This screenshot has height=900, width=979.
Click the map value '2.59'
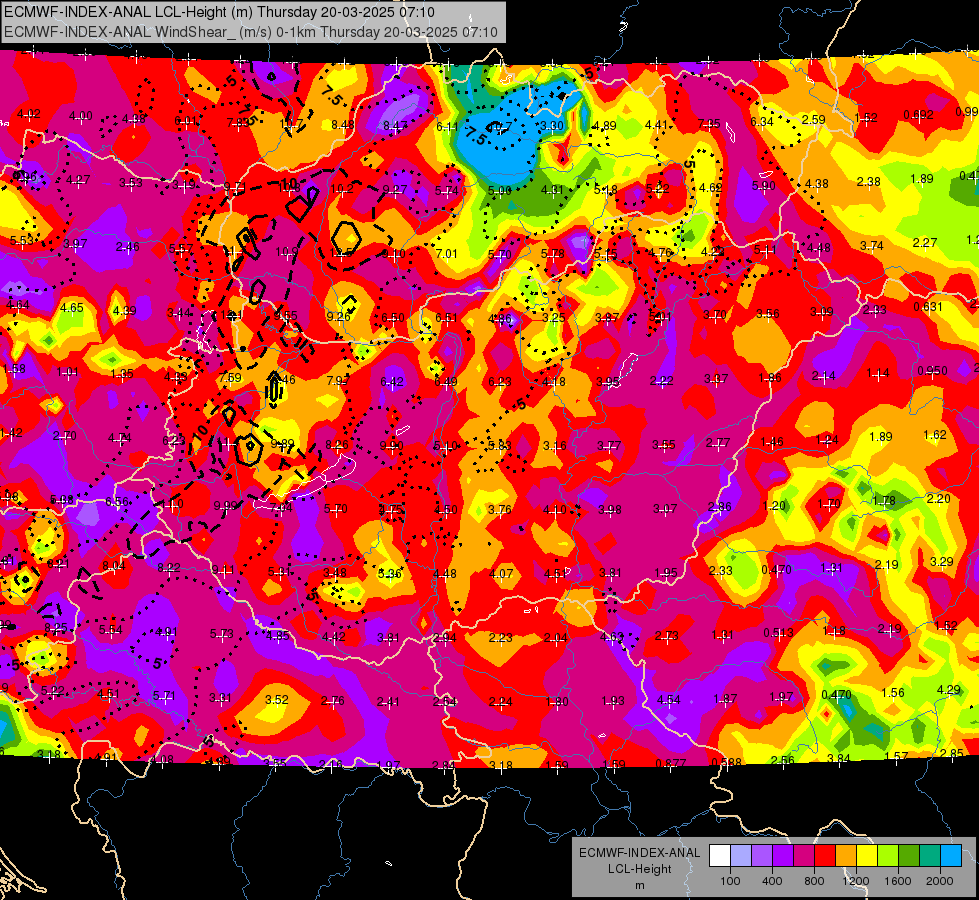point(814,119)
